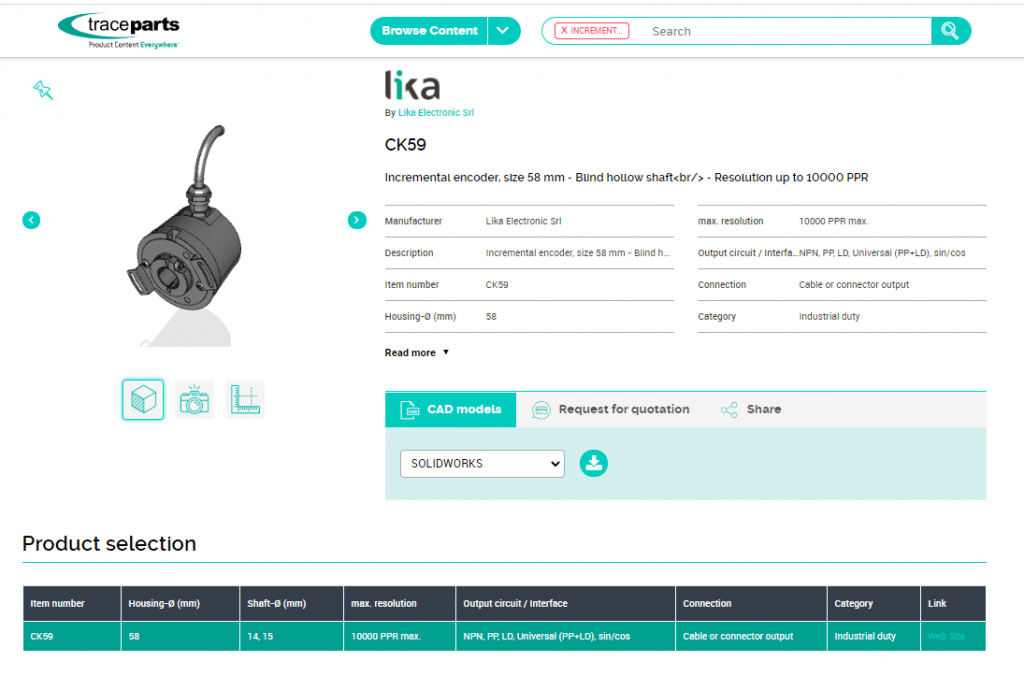The width and height of the screenshot is (1024, 676).
Task: Click the Output circuit / Interface column header
Action: tap(566, 604)
